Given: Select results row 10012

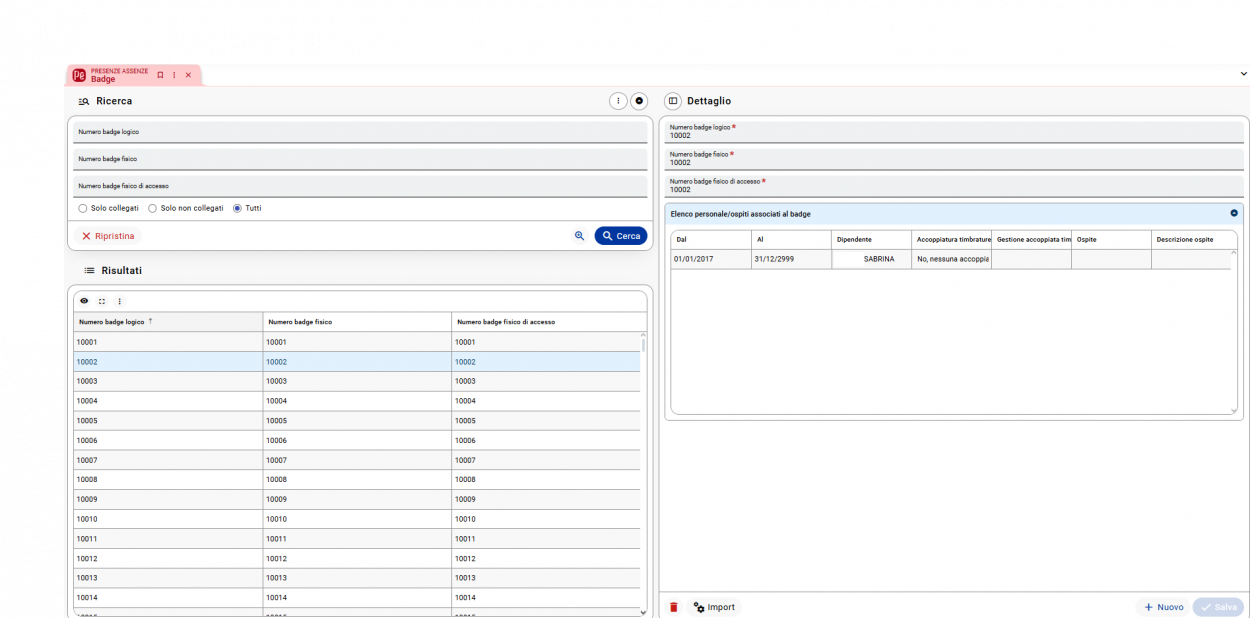Looking at the screenshot, I should coord(357,558).
